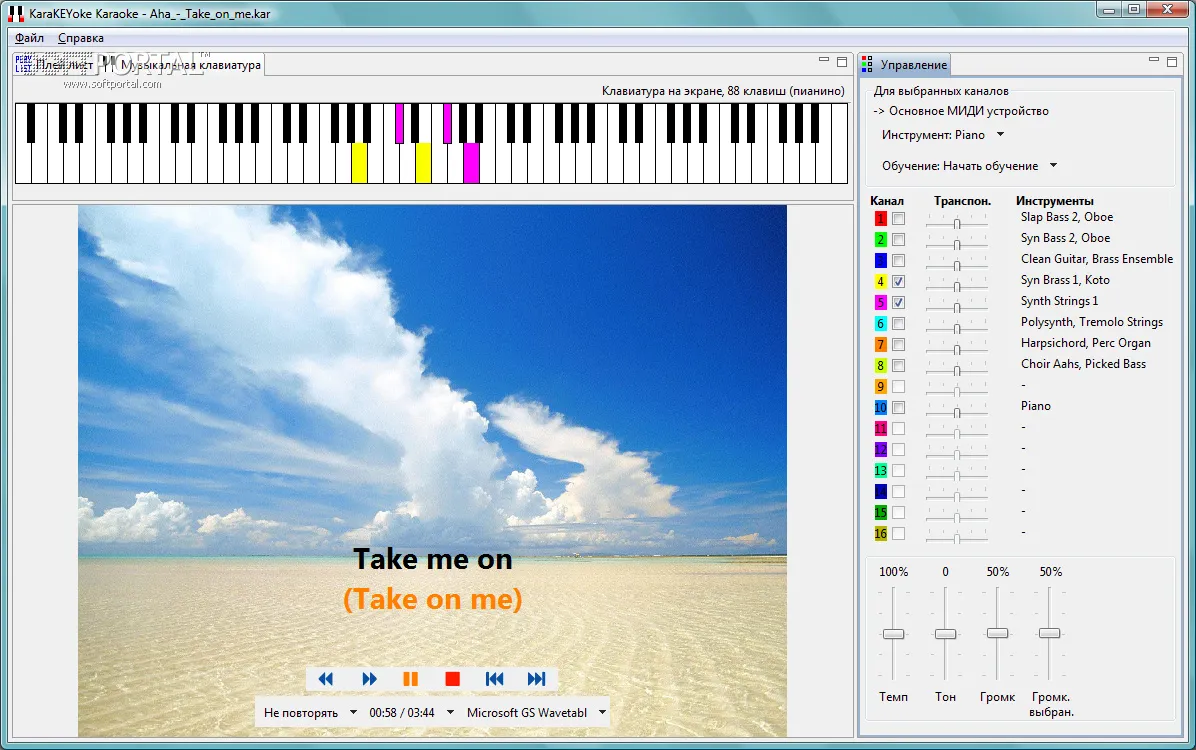1196x750 pixels.
Task: Maximize the Управление panel
Action: click(x=1172, y=62)
